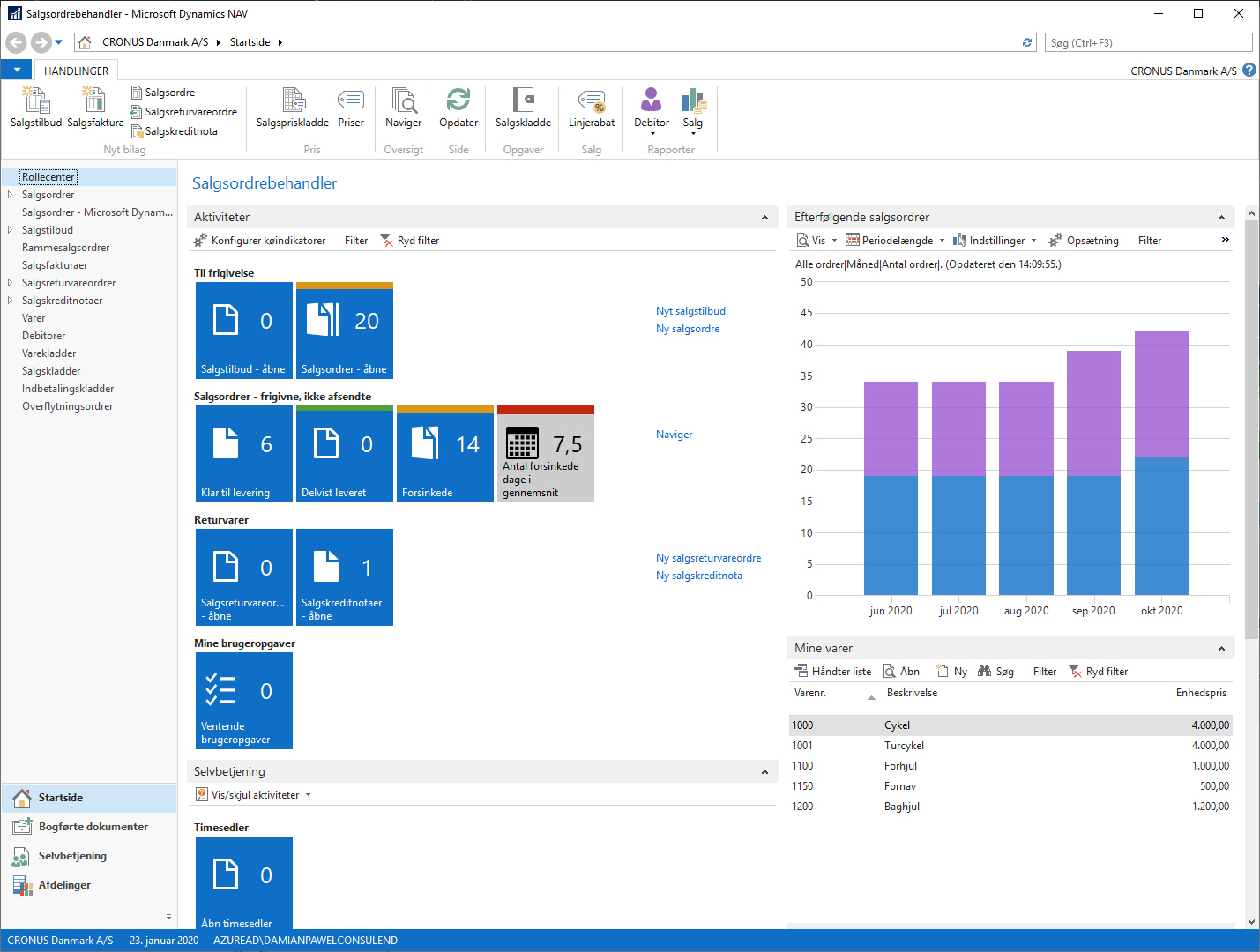Image resolution: width=1260 pixels, height=952 pixels.
Task: Open Antal forsinkede dage tile
Action: pos(546,454)
